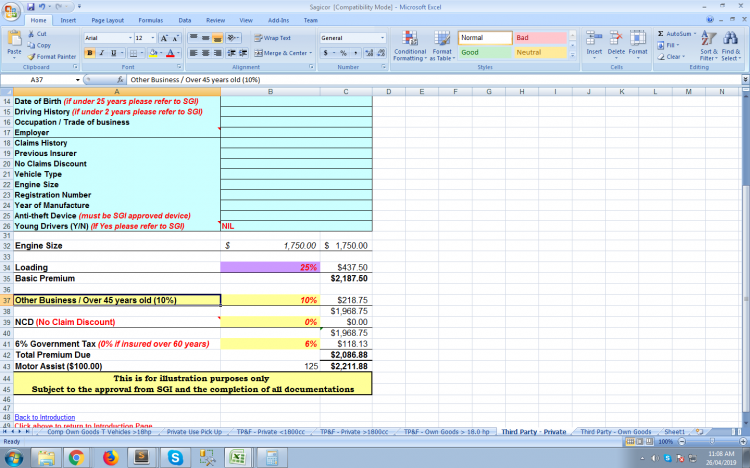Screen dimensions: 750x468
Task: Toggle Bold formatting
Action: 89,53
